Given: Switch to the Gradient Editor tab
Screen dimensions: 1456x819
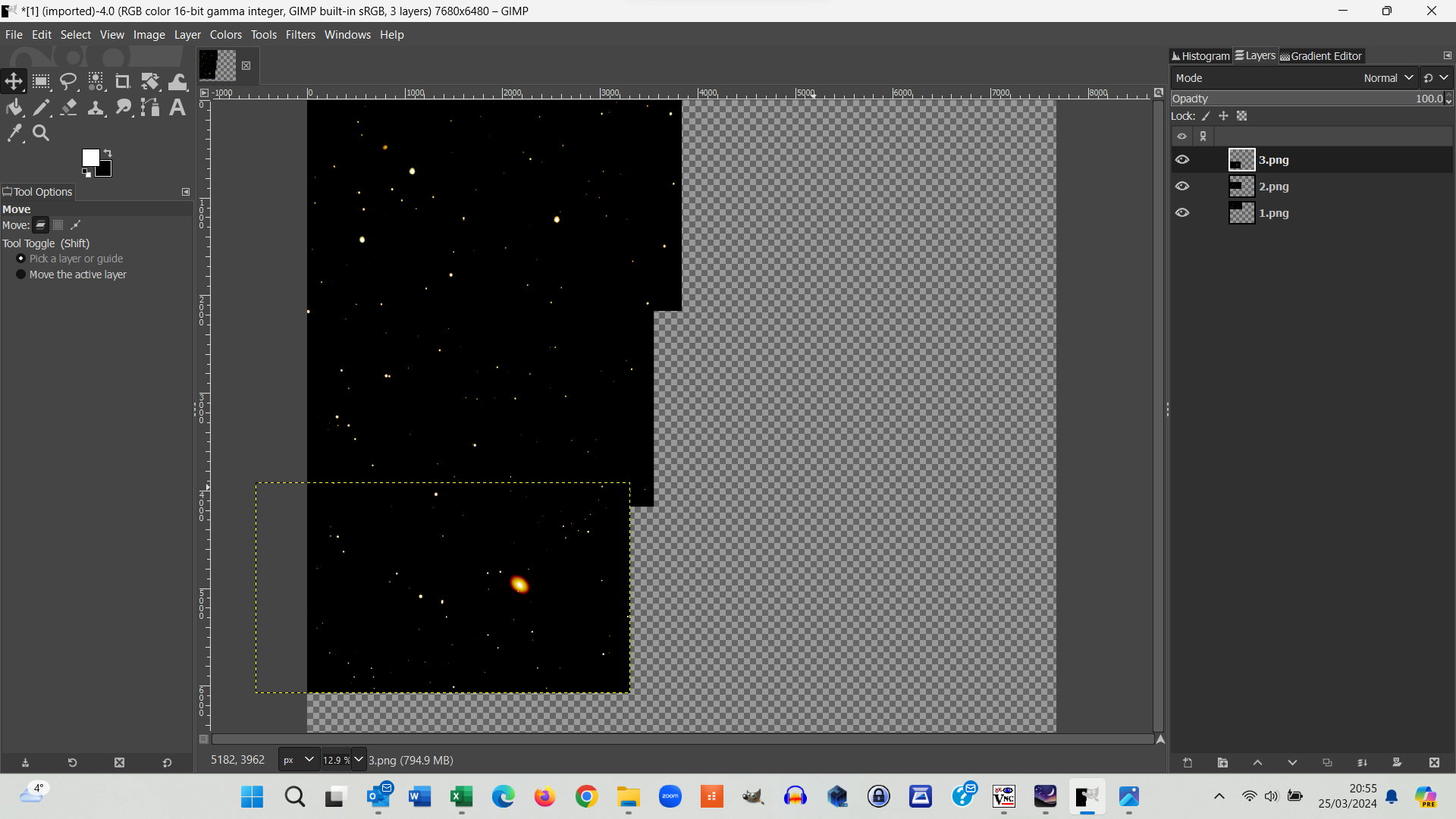Looking at the screenshot, I should (x=1321, y=56).
